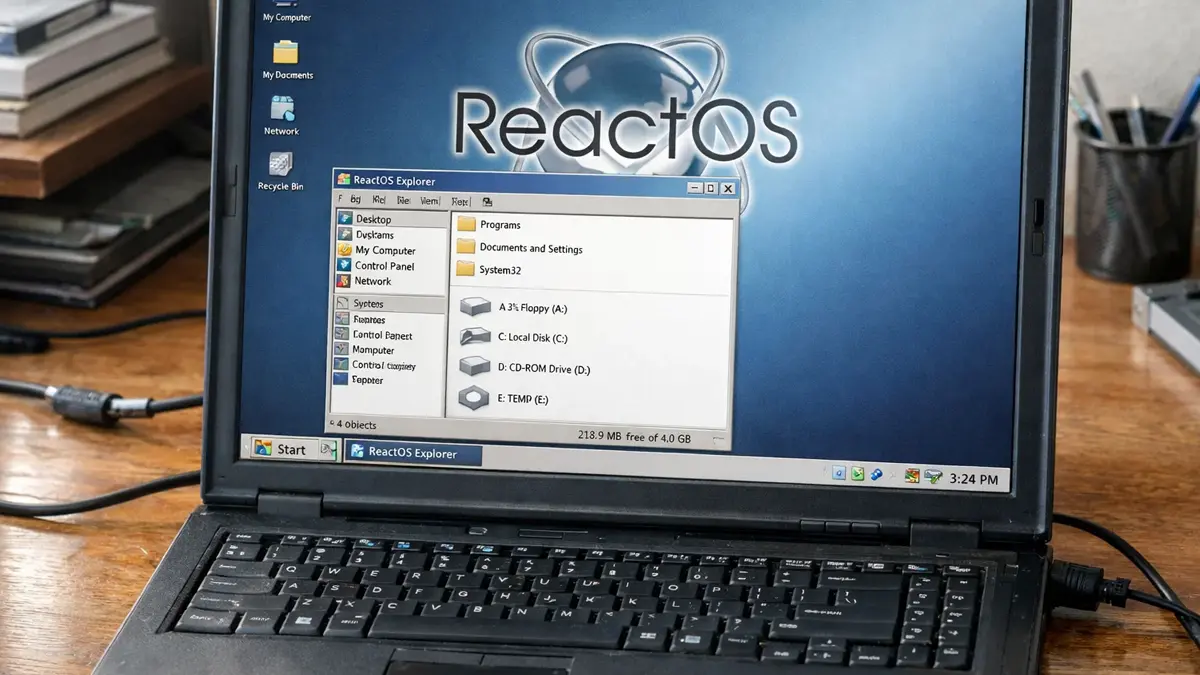Click the '4 objects' status bar text

356,425
